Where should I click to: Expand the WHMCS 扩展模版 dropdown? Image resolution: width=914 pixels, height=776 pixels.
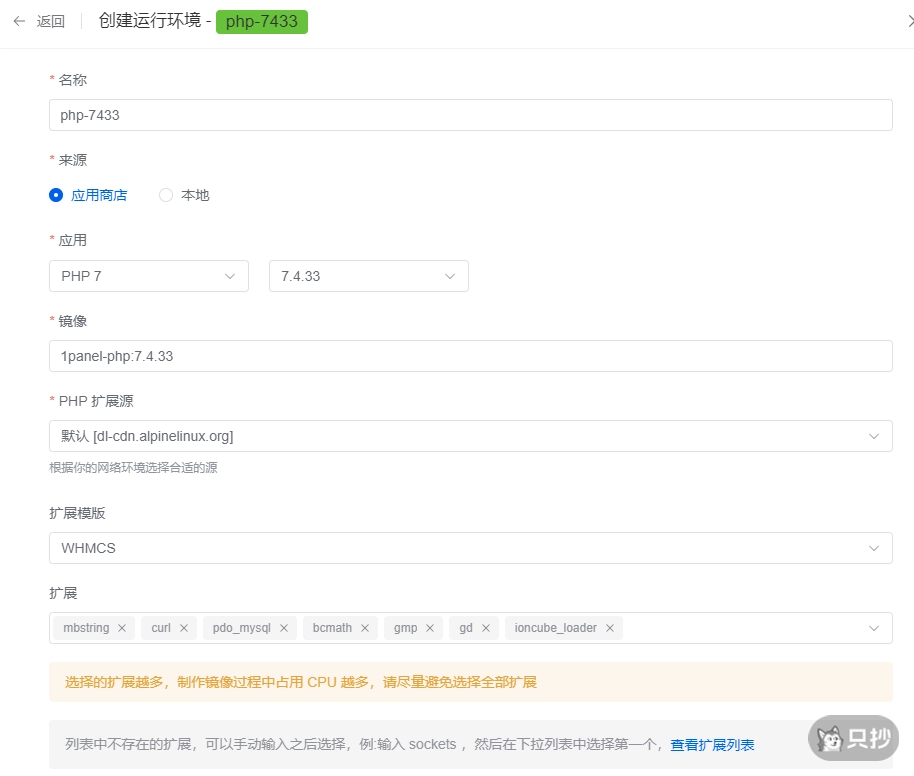(873, 548)
